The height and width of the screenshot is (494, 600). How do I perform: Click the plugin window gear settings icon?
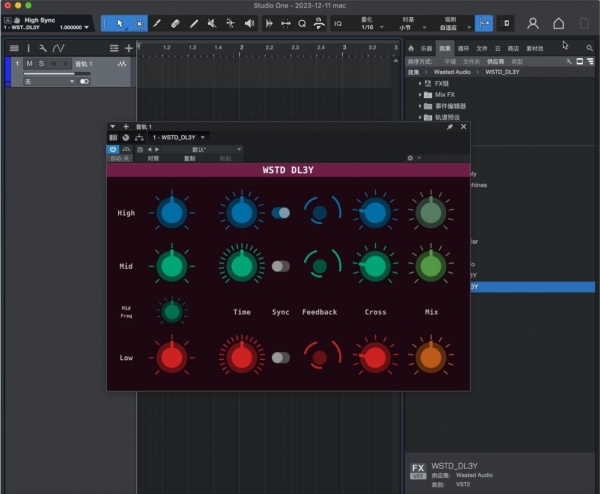click(x=410, y=158)
